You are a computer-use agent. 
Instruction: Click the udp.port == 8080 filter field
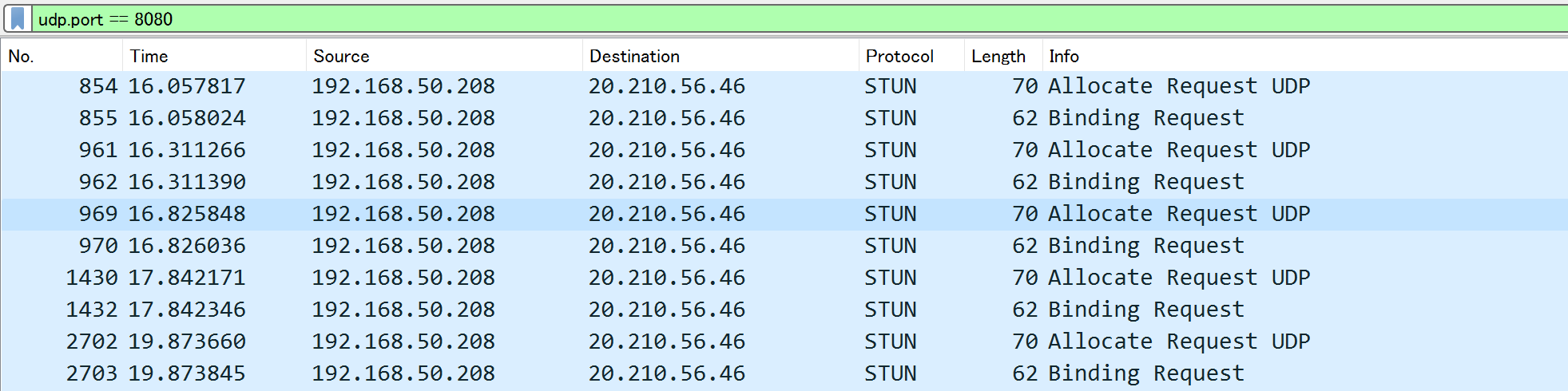799,18
